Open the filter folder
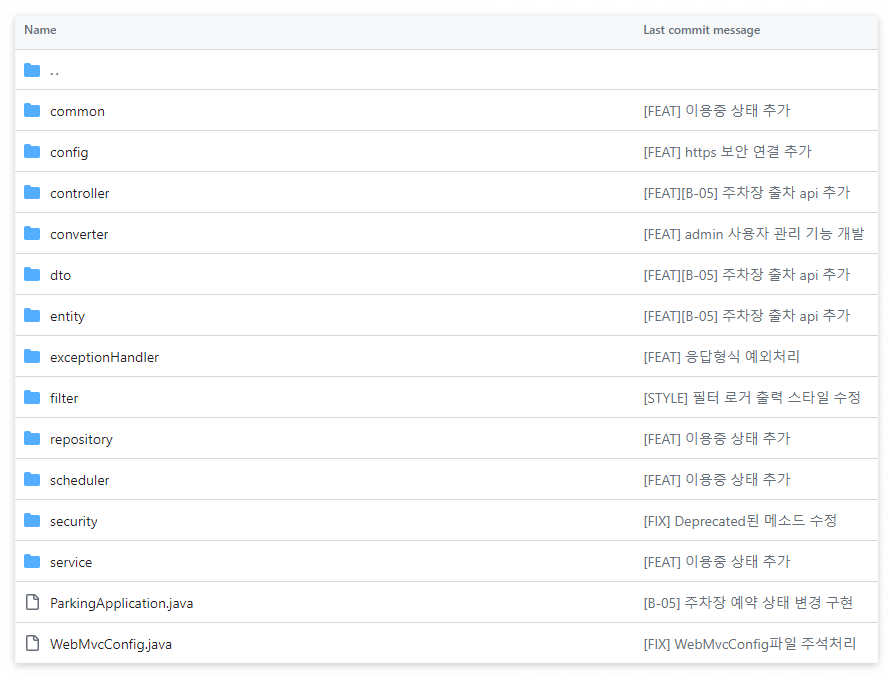893x678 pixels. [x=64, y=399]
